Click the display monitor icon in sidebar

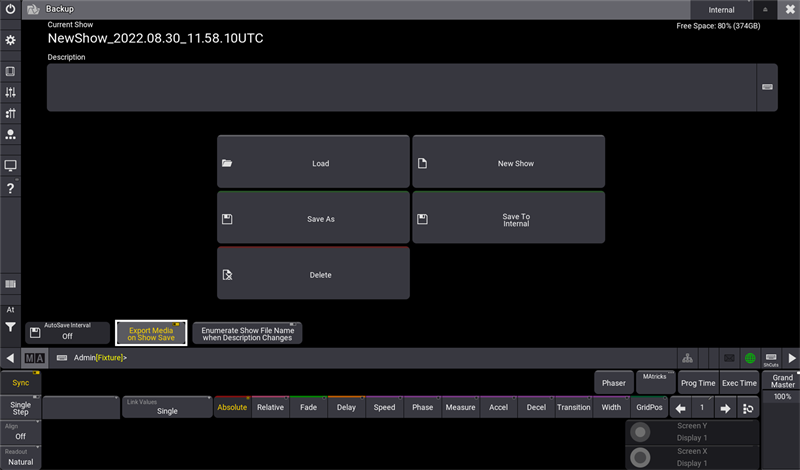tap(10, 165)
